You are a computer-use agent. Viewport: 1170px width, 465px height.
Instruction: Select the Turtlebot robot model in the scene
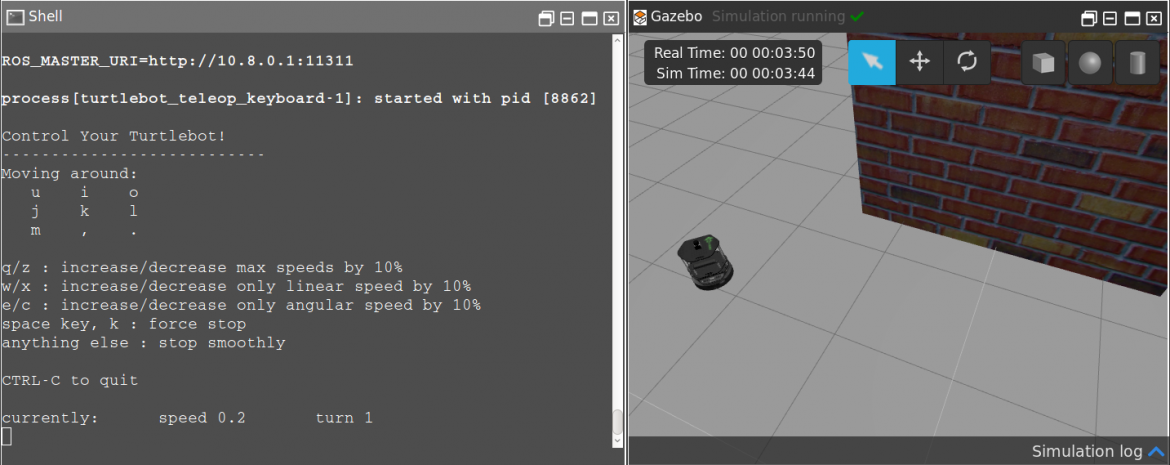pyautogui.click(x=707, y=263)
